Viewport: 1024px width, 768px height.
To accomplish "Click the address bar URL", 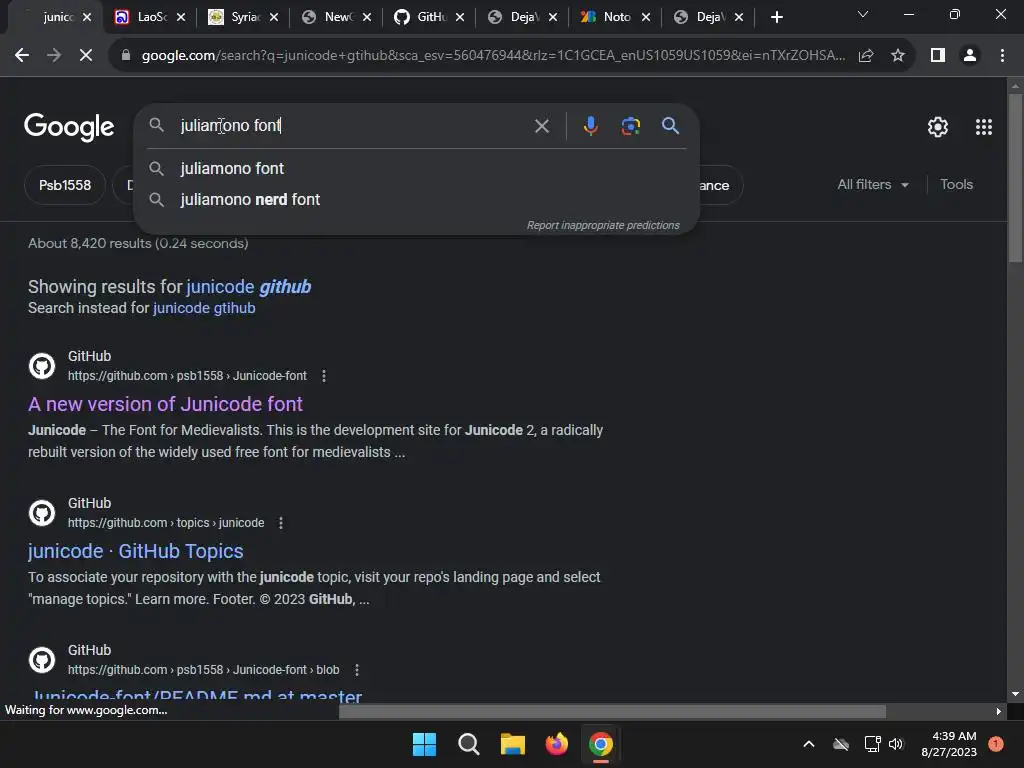I will pyautogui.click(x=493, y=56).
